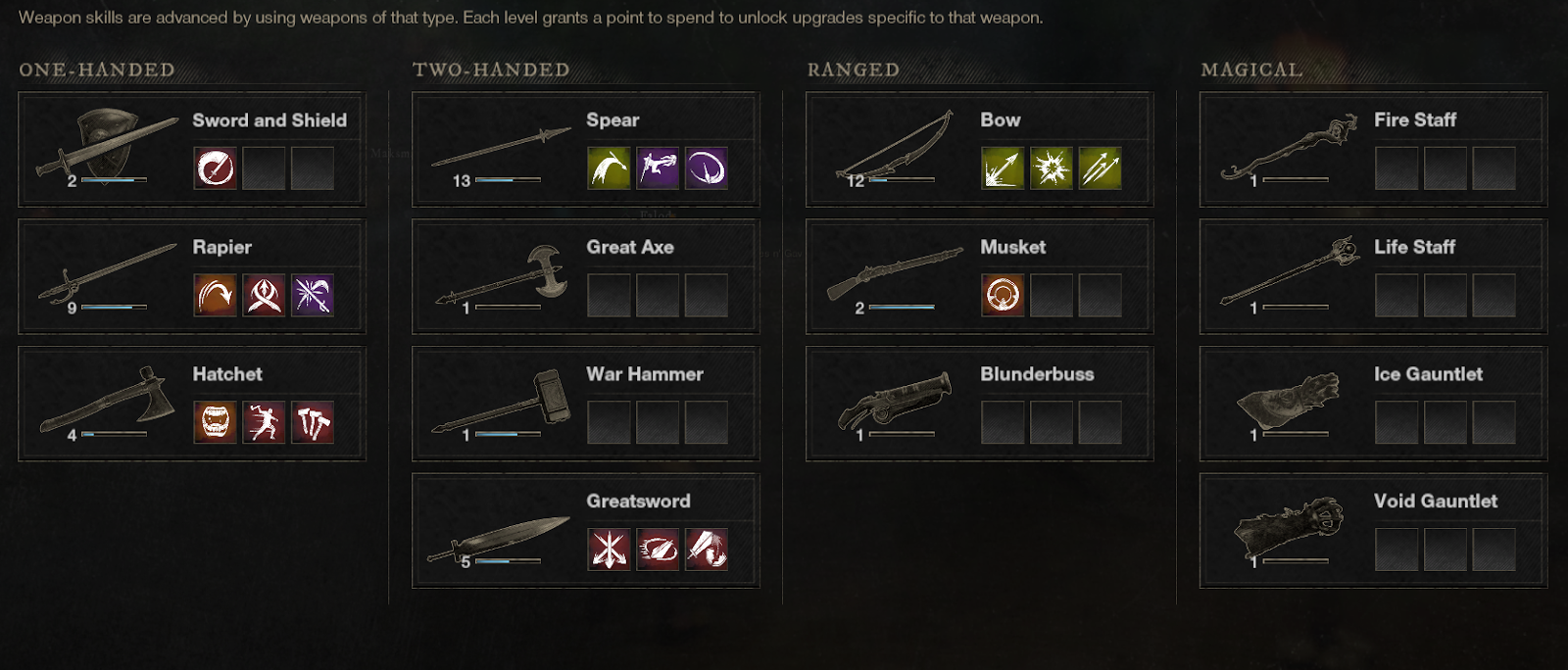Click the Greatsword's third ability icon
This screenshot has height=670, width=1568.
point(707,549)
